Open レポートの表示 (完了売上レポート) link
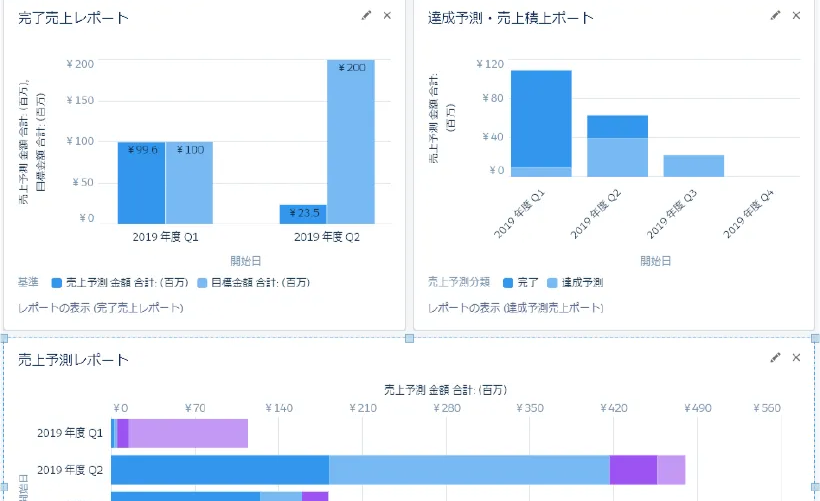 point(100,308)
